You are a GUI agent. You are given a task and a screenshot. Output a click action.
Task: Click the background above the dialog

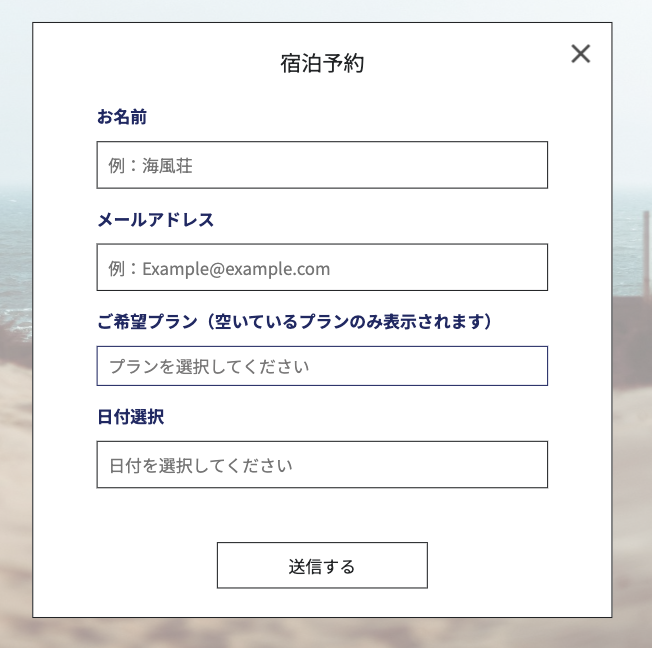pyautogui.click(x=322, y=10)
